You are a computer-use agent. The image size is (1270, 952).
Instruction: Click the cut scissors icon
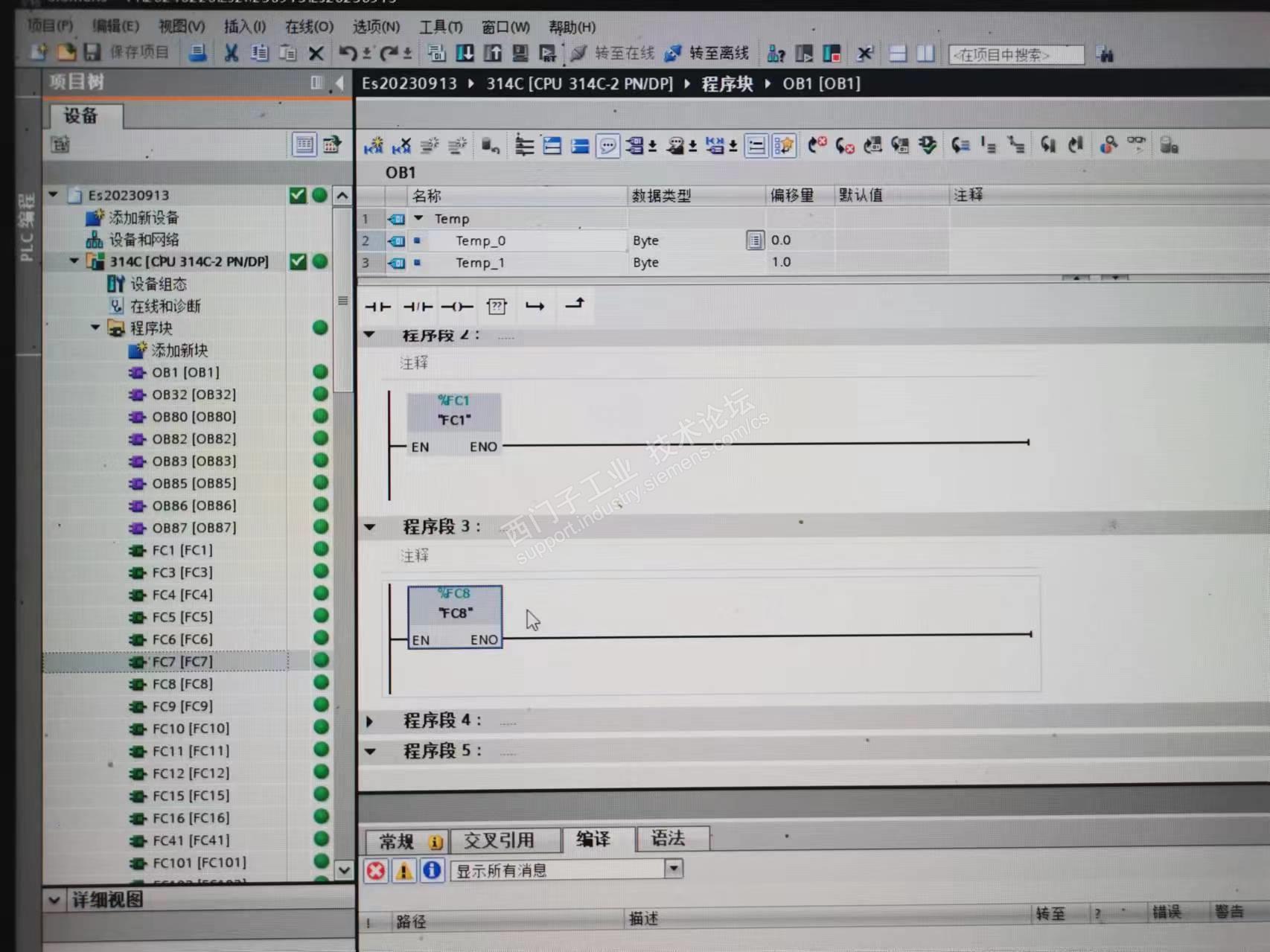231,53
